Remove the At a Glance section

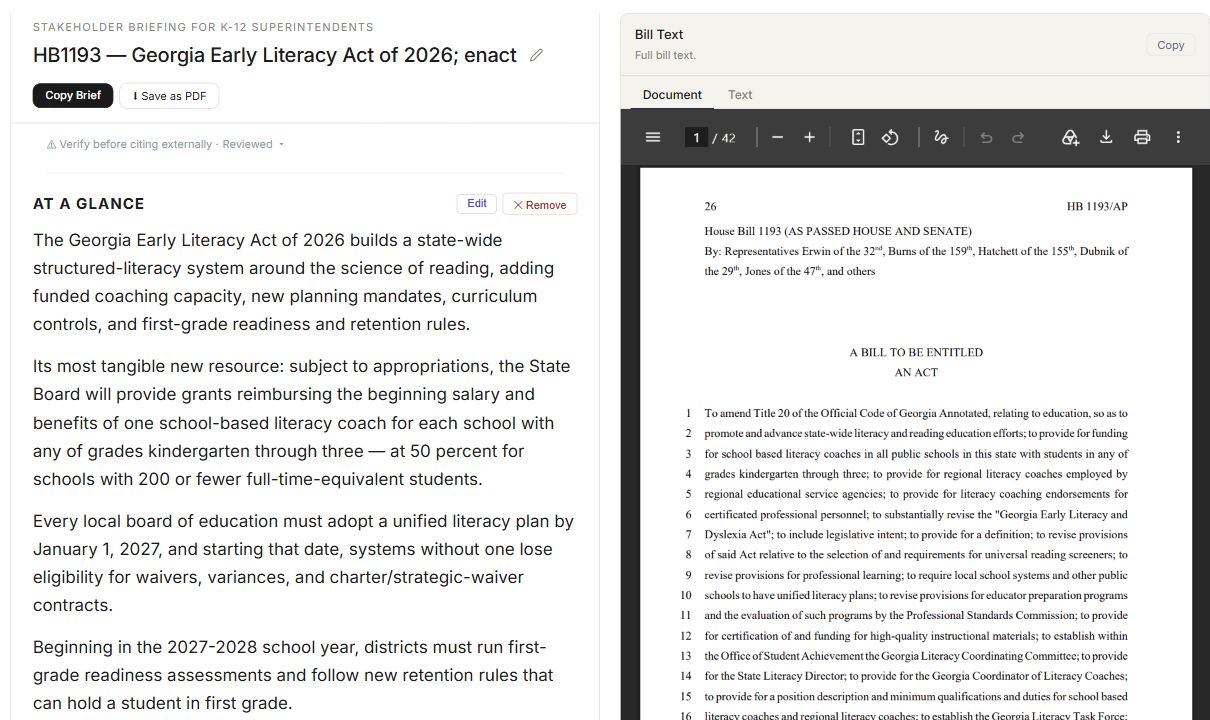tap(540, 204)
